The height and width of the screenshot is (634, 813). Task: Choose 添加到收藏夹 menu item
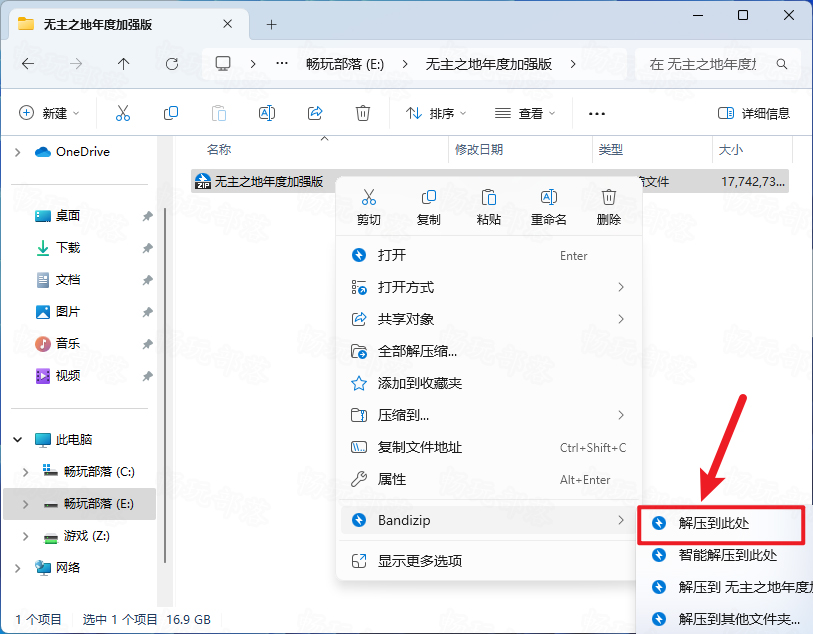point(489,384)
